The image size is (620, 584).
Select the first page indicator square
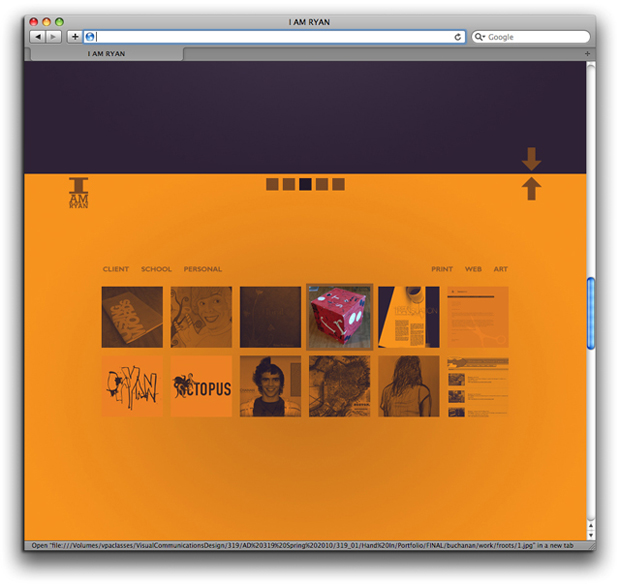click(x=272, y=184)
